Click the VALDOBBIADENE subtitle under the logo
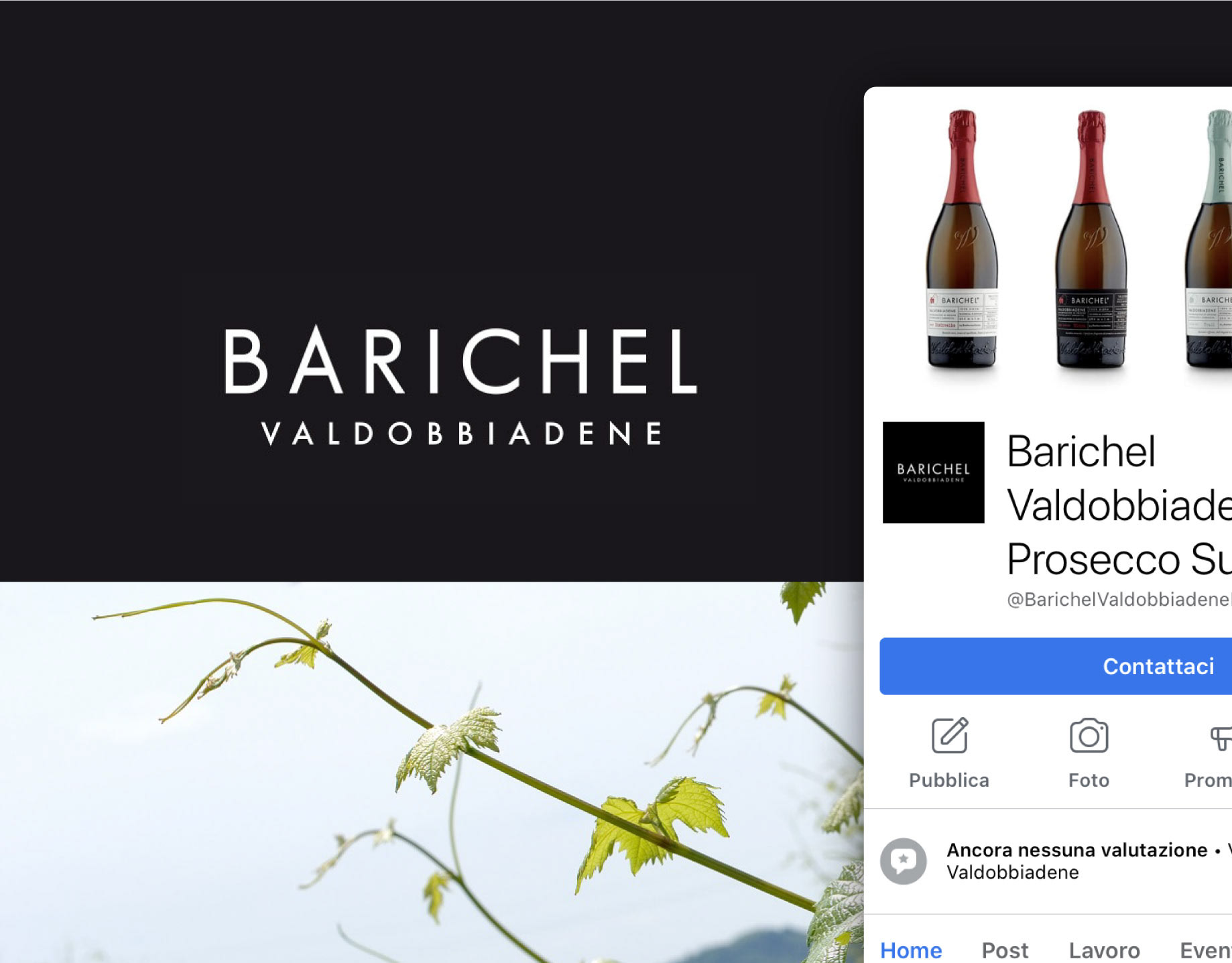The width and height of the screenshot is (1232, 963). click(462, 434)
